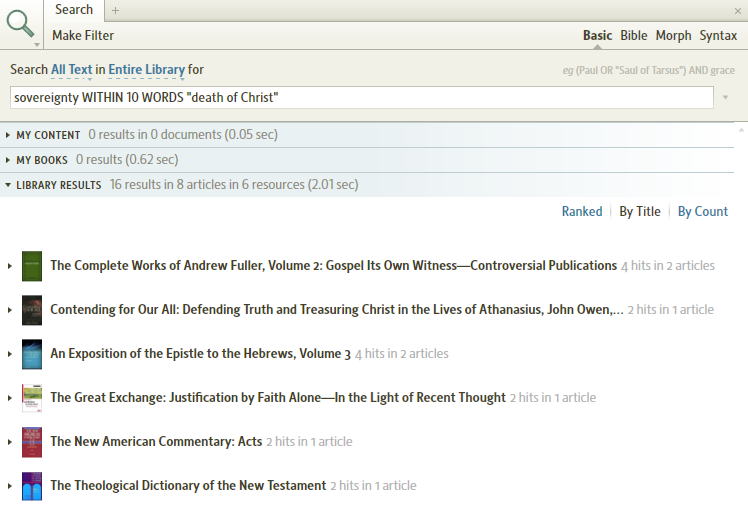Sort results By Count
748x525 pixels.
703,211
